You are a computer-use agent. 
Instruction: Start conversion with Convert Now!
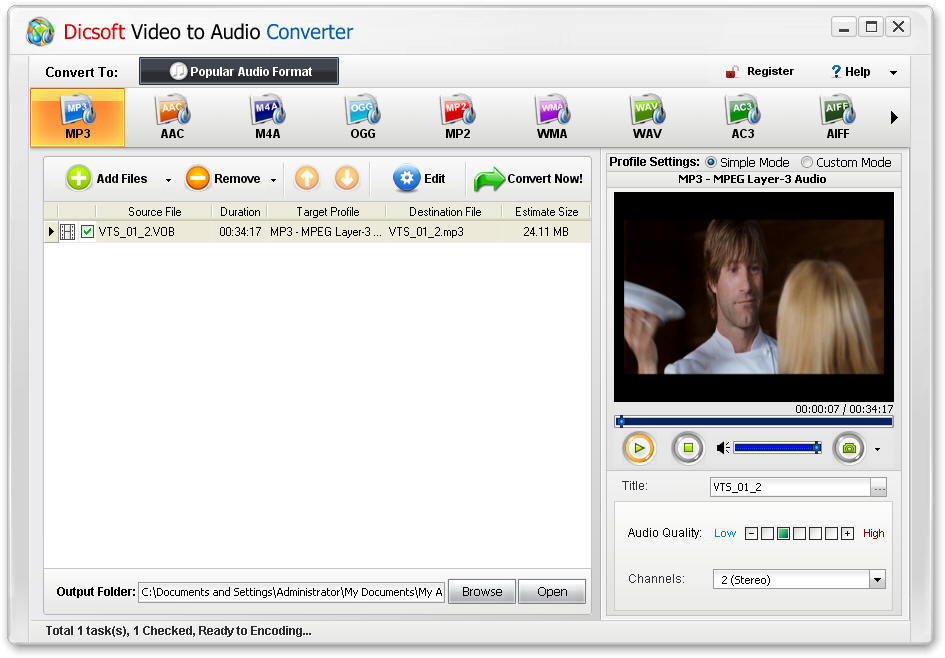pyautogui.click(x=528, y=179)
